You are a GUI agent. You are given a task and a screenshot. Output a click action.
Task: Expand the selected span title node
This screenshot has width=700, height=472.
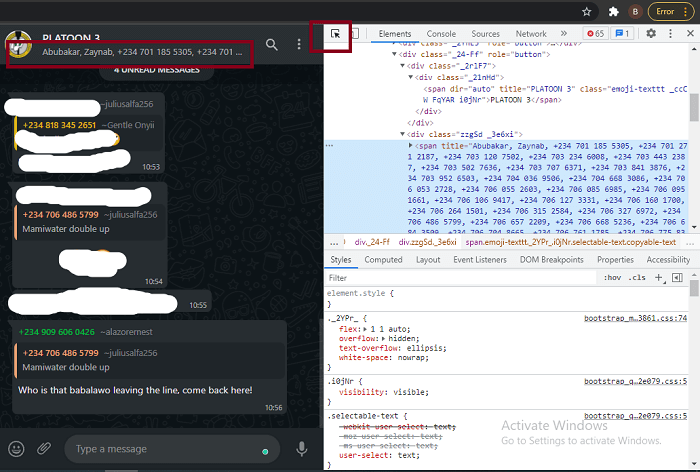click(x=410, y=146)
